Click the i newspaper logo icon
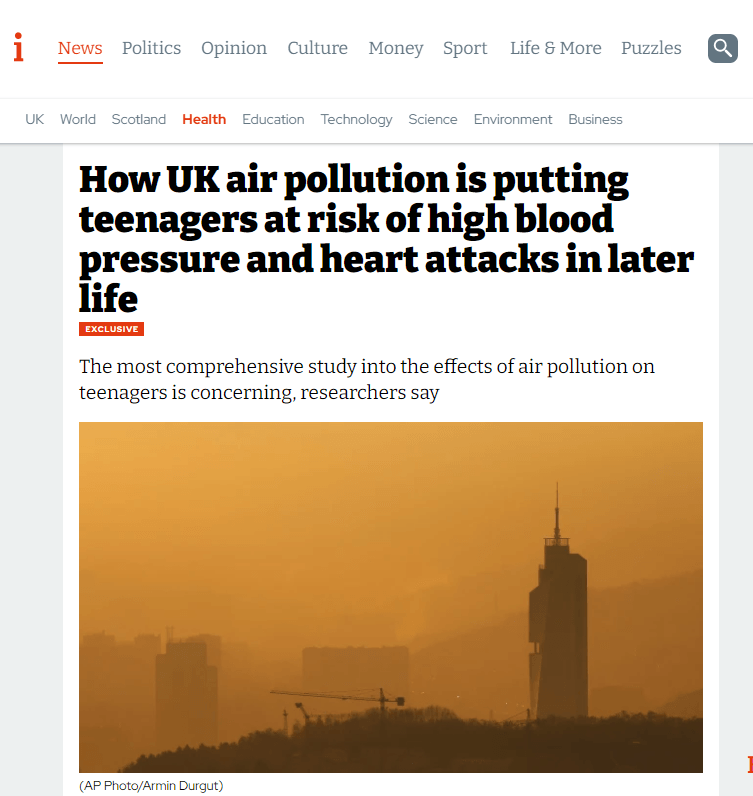Screen dimensions: 753x796 (x=18, y=47)
